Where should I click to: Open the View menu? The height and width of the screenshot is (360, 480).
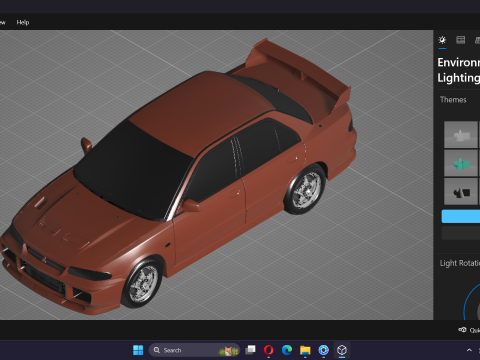(x=3, y=22)
